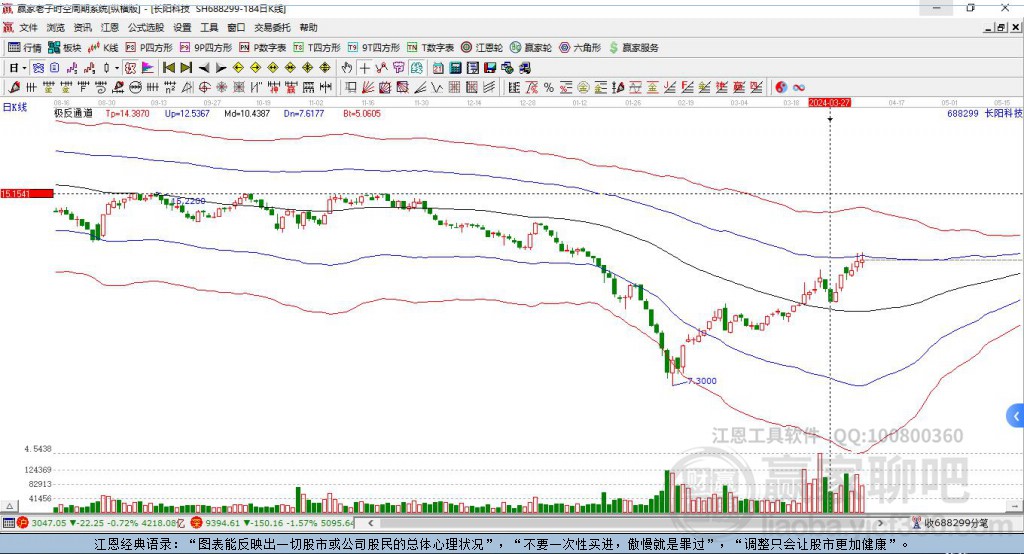
Task: Open the P数字表 number table
Action: point(263,48)
